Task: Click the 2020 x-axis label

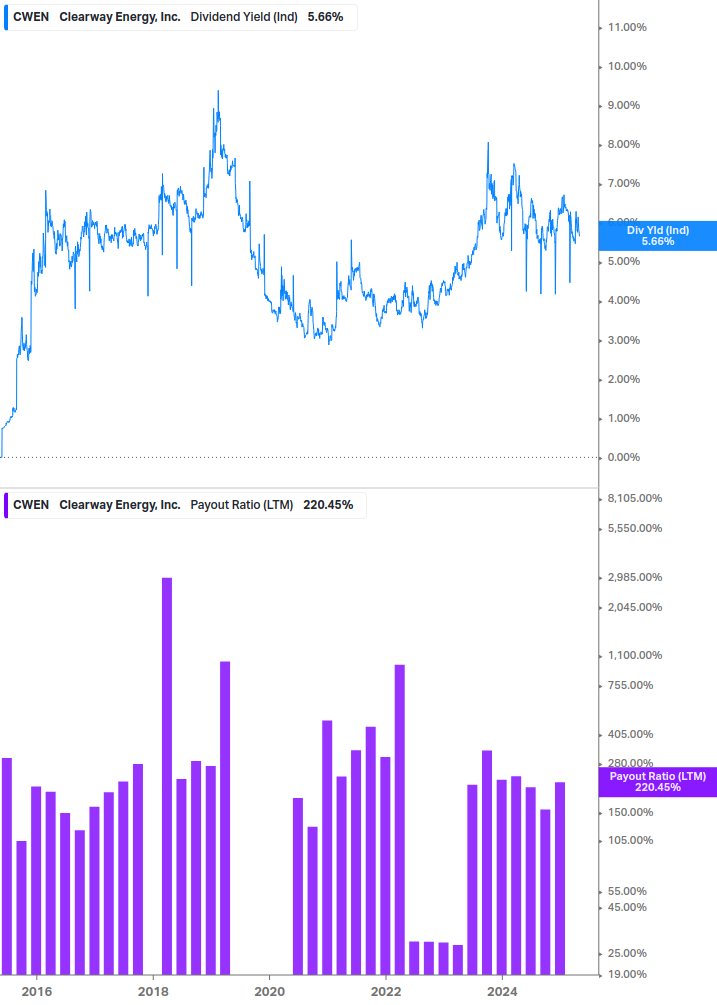Action: (x=270, y=992)
